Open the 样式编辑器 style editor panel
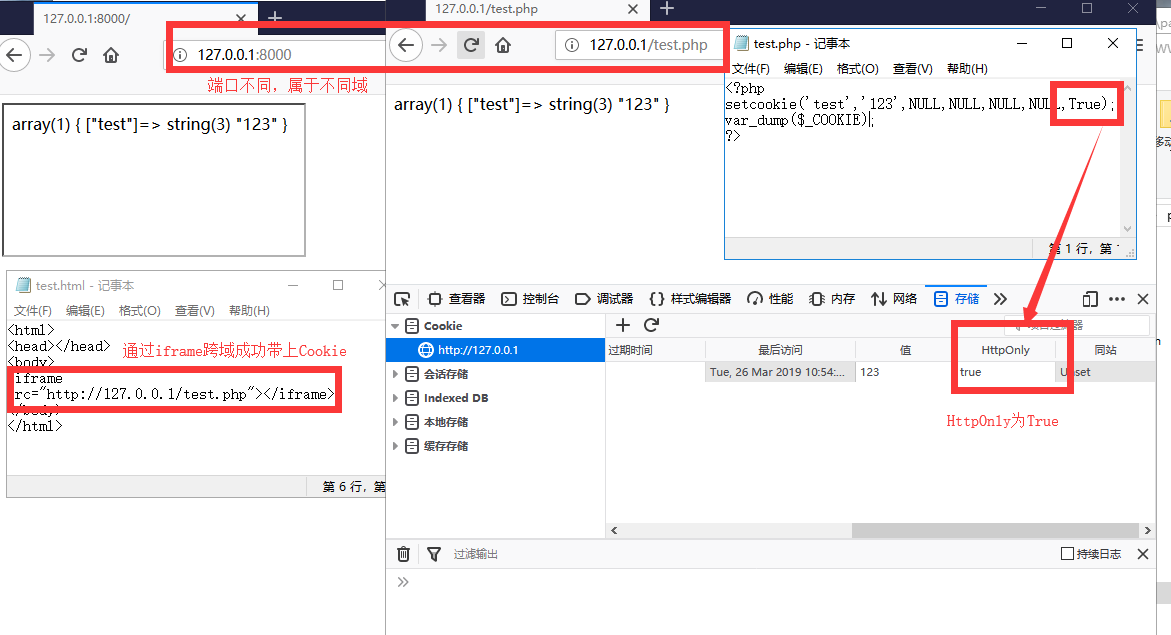 click(690, 299)
